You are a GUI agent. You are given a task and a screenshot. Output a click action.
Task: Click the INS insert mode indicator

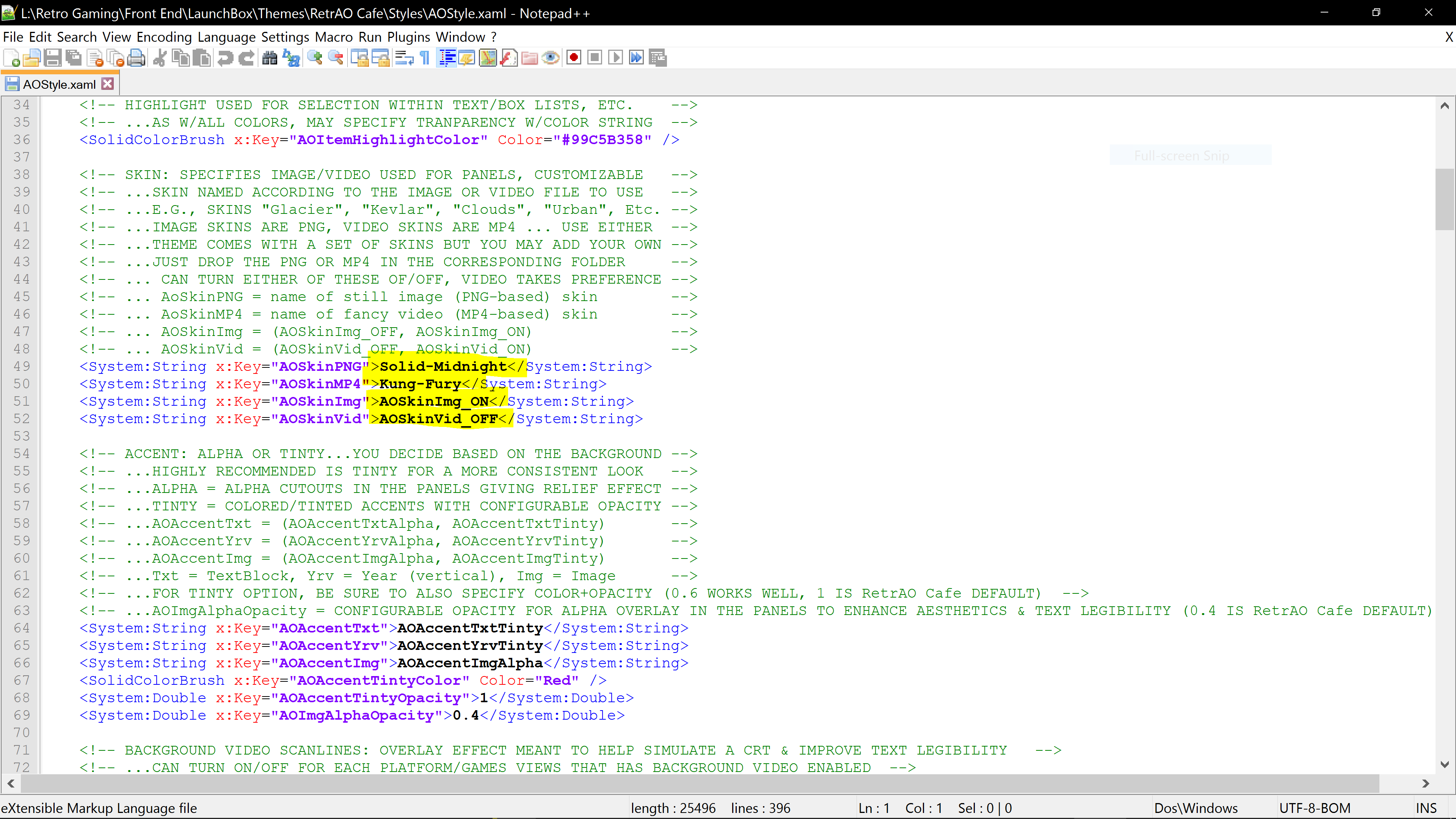(1426, 808)
